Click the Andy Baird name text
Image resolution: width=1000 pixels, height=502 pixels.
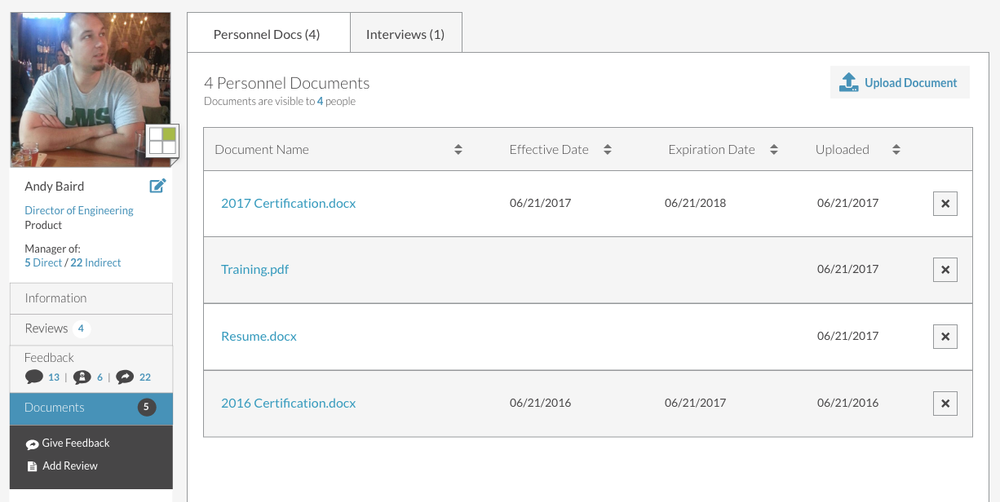[54, 186]
